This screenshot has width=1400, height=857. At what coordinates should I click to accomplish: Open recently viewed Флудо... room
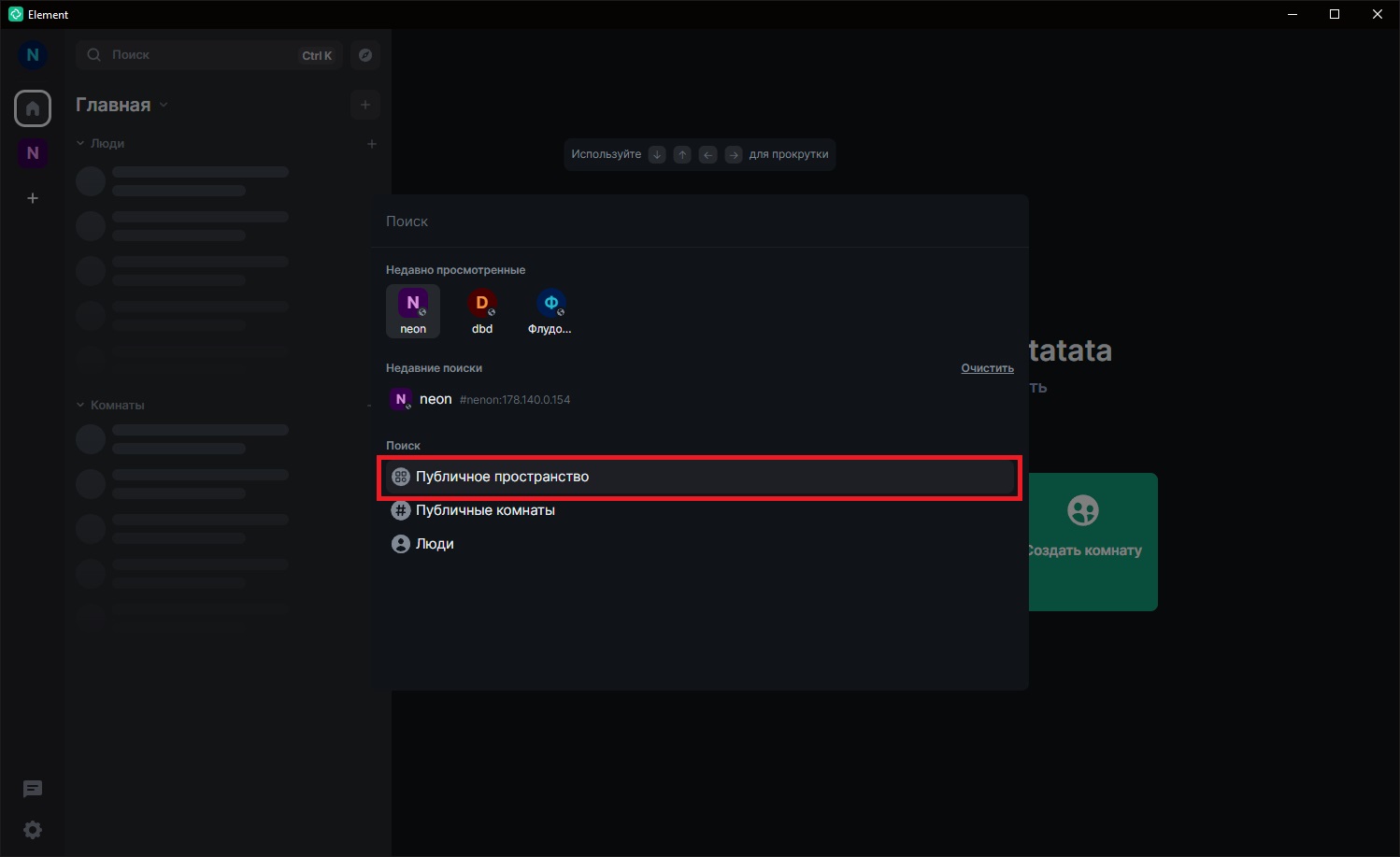pos(550,312)
